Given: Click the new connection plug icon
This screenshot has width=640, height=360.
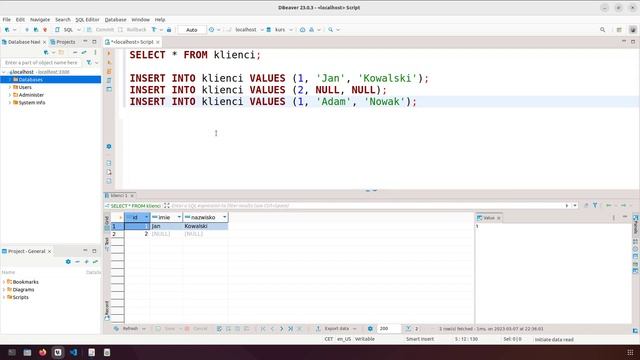Looking at the screenshot, I should (x=7, y=30).
